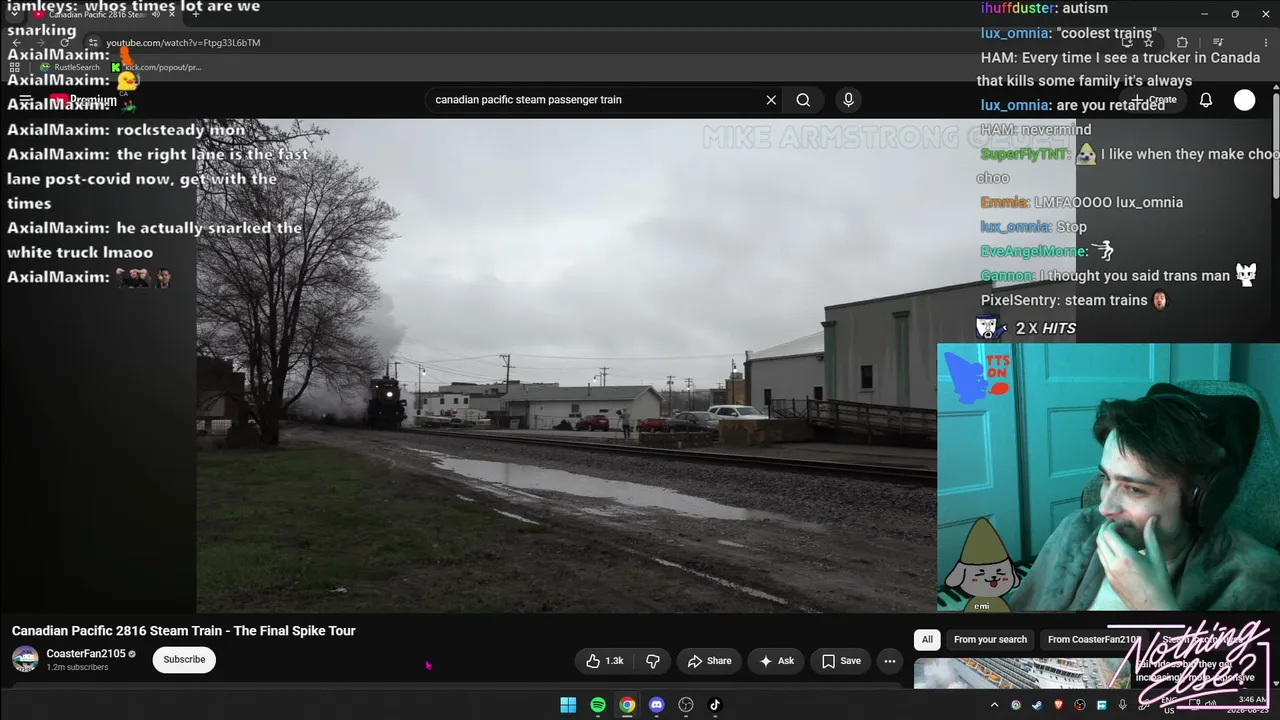Open the browser extensions puzzle menu
Viewport: 1280px width, 720px height.
point(1182,43)
